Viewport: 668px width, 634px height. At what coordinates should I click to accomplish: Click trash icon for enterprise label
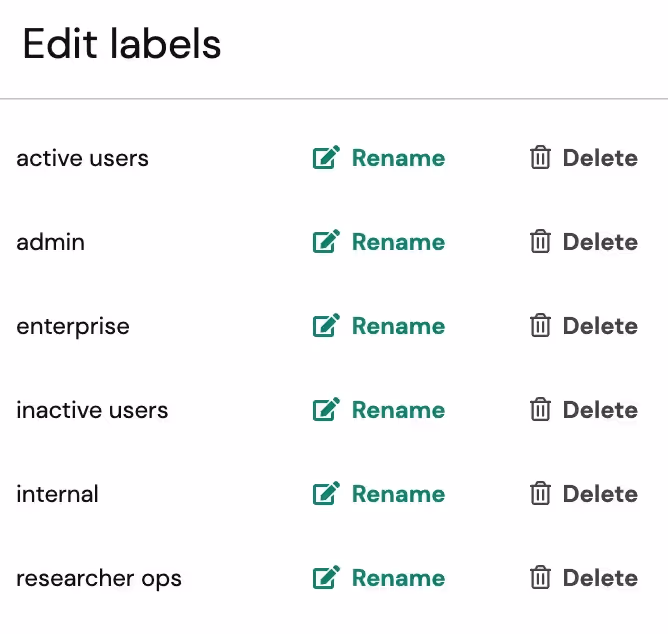pyautogui.click(x=540, y=325)
